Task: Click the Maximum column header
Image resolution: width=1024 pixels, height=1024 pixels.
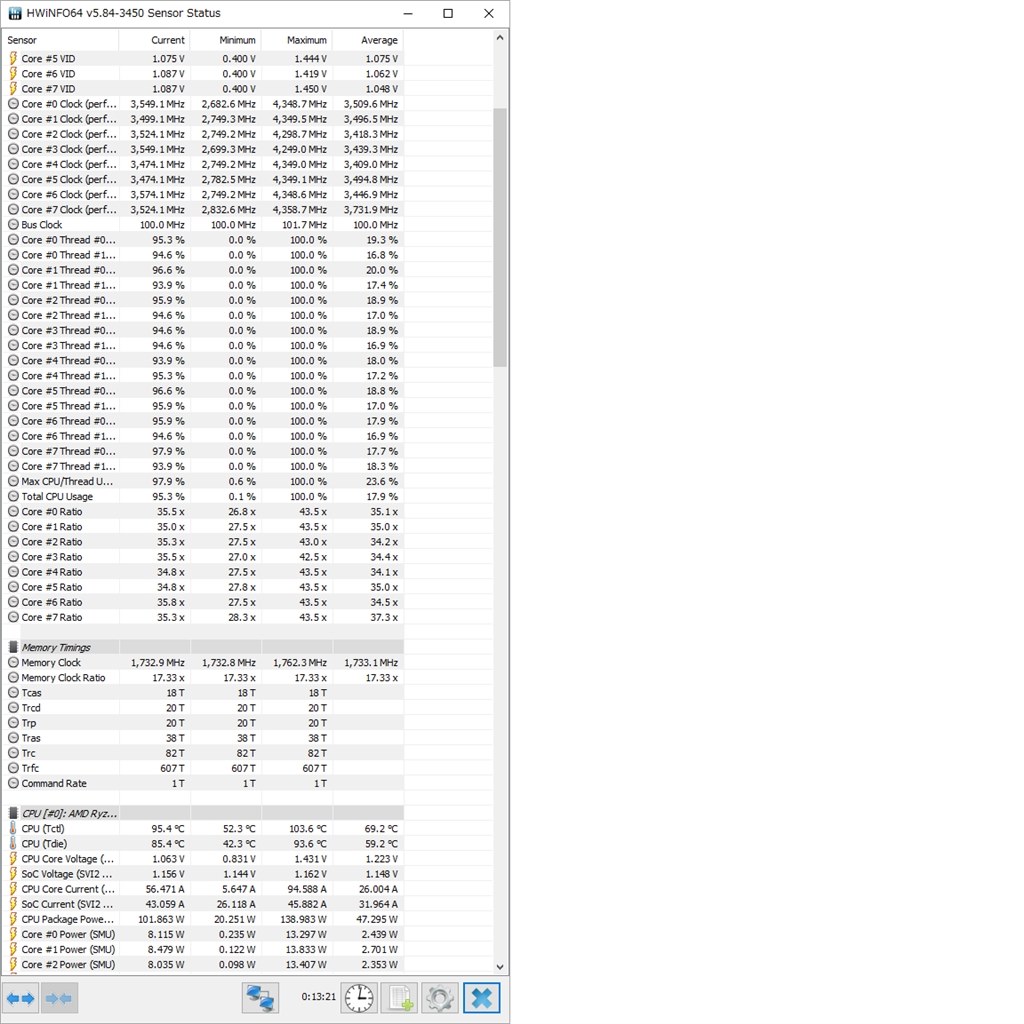Action: [297, 40]
